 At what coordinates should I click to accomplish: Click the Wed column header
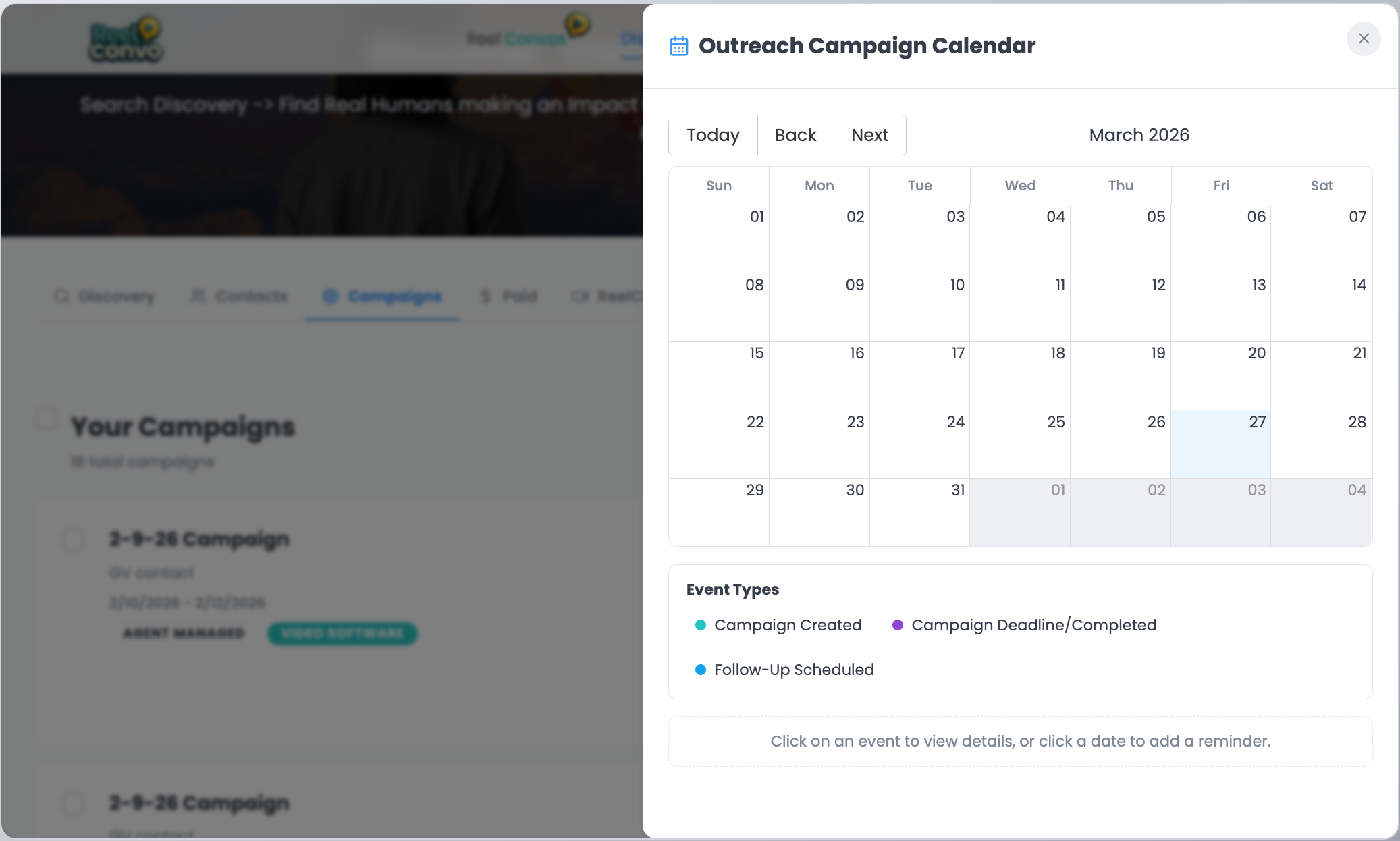point(1020,186)
